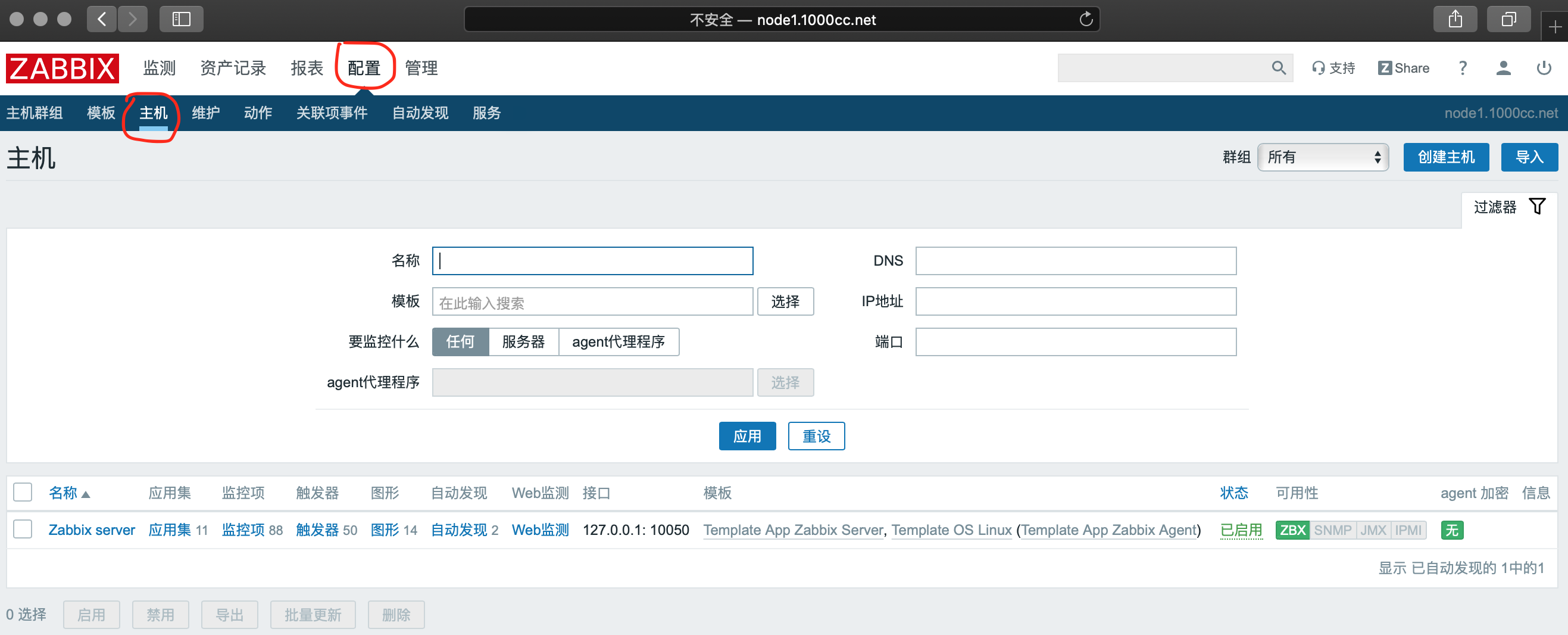1568x635 pixels.
Task: Click the Zabbix logo
Action: 62,68
